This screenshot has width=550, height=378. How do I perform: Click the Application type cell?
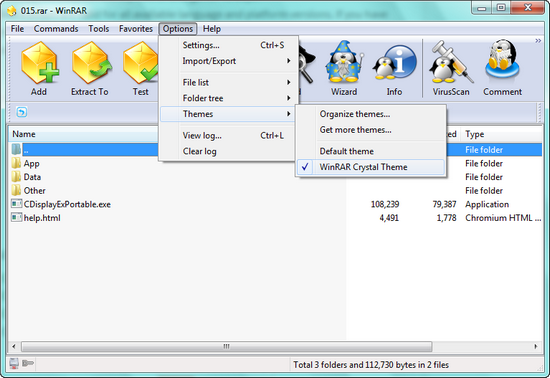[487, 204]
